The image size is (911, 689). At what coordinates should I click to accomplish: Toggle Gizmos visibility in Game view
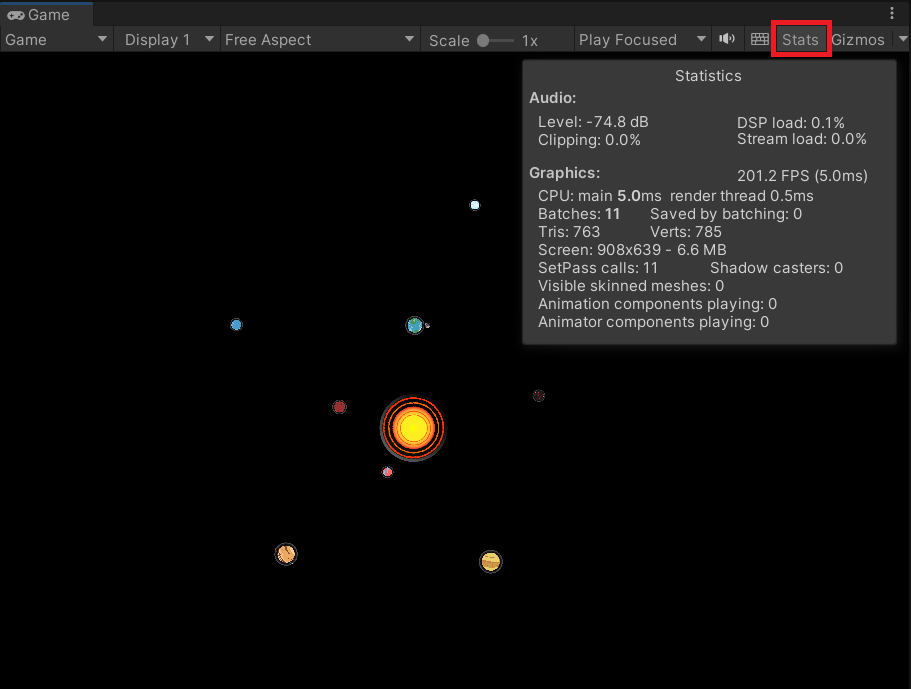857,40
